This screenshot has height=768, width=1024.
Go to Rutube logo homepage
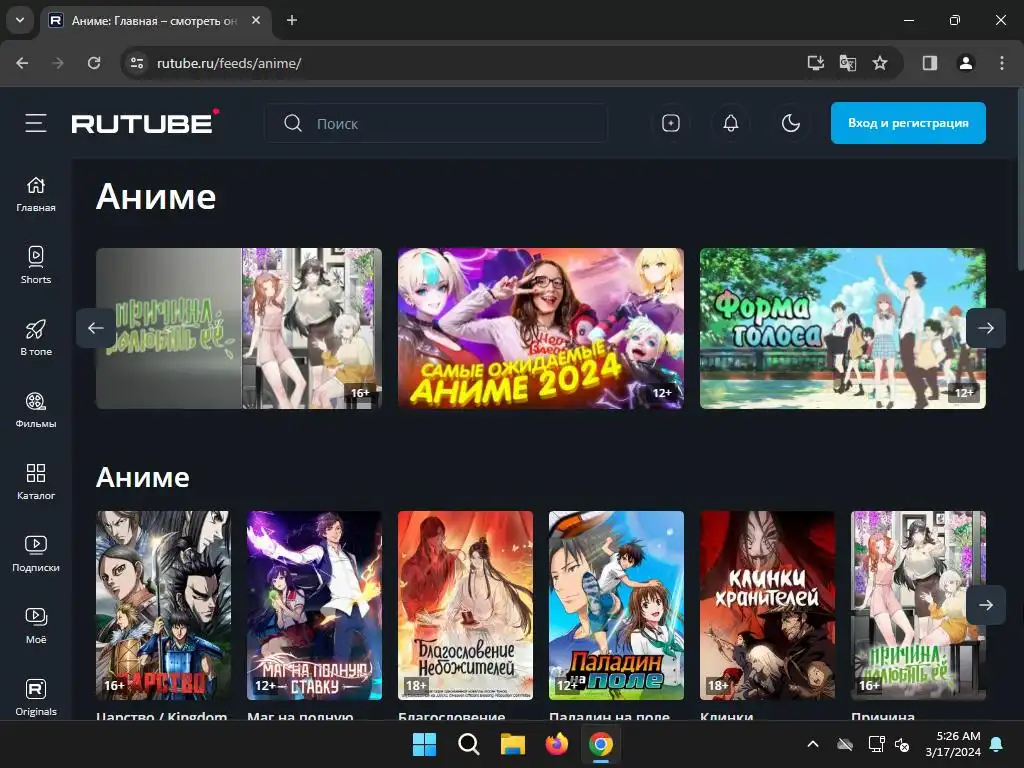coord(144,122)
